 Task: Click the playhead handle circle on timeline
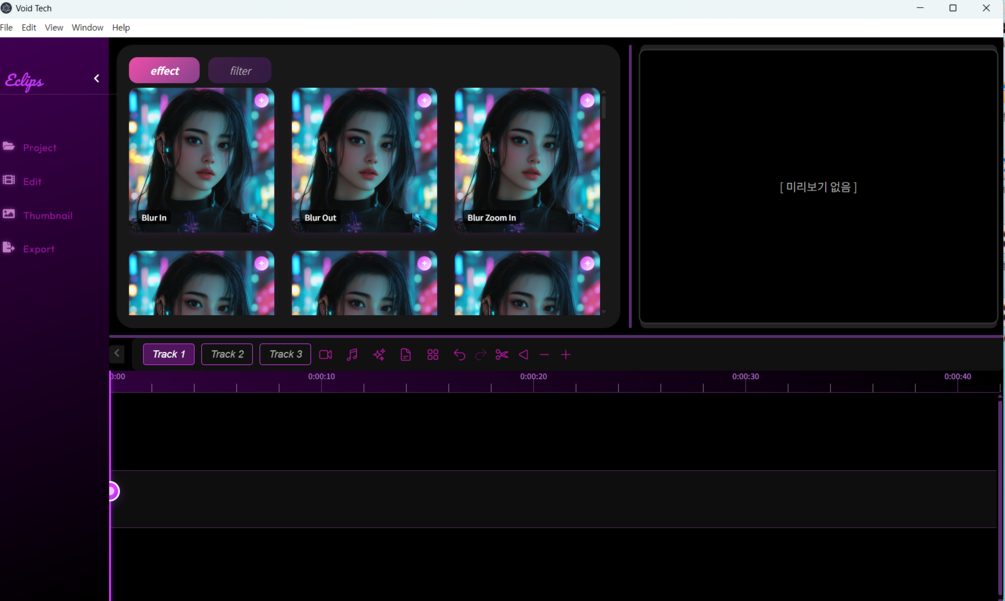pyautogui.click(x=113, y=491)
